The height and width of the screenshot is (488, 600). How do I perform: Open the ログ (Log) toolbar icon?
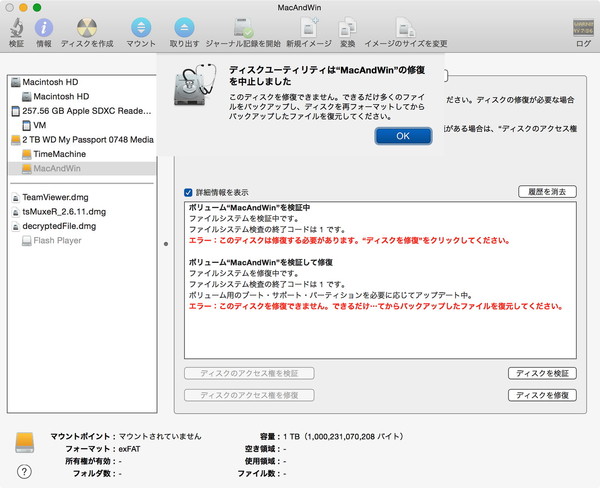tap(583, 28)
